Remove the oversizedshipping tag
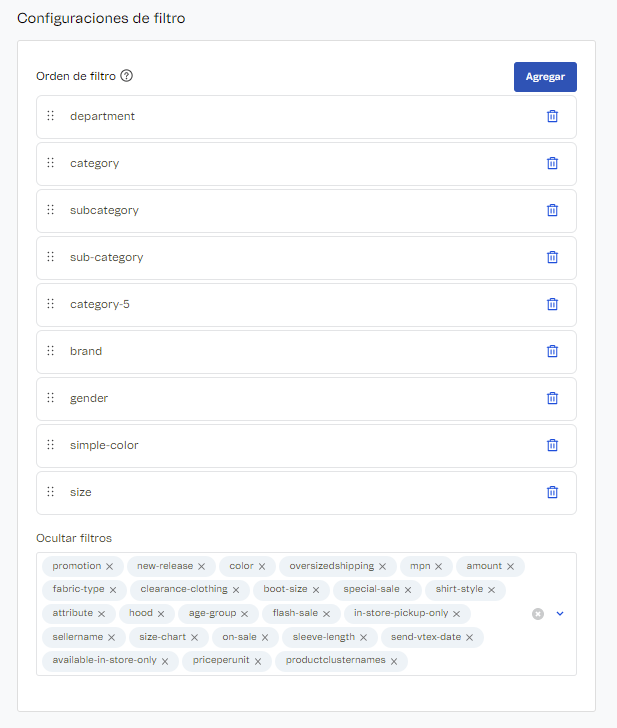 coord(382,567)
